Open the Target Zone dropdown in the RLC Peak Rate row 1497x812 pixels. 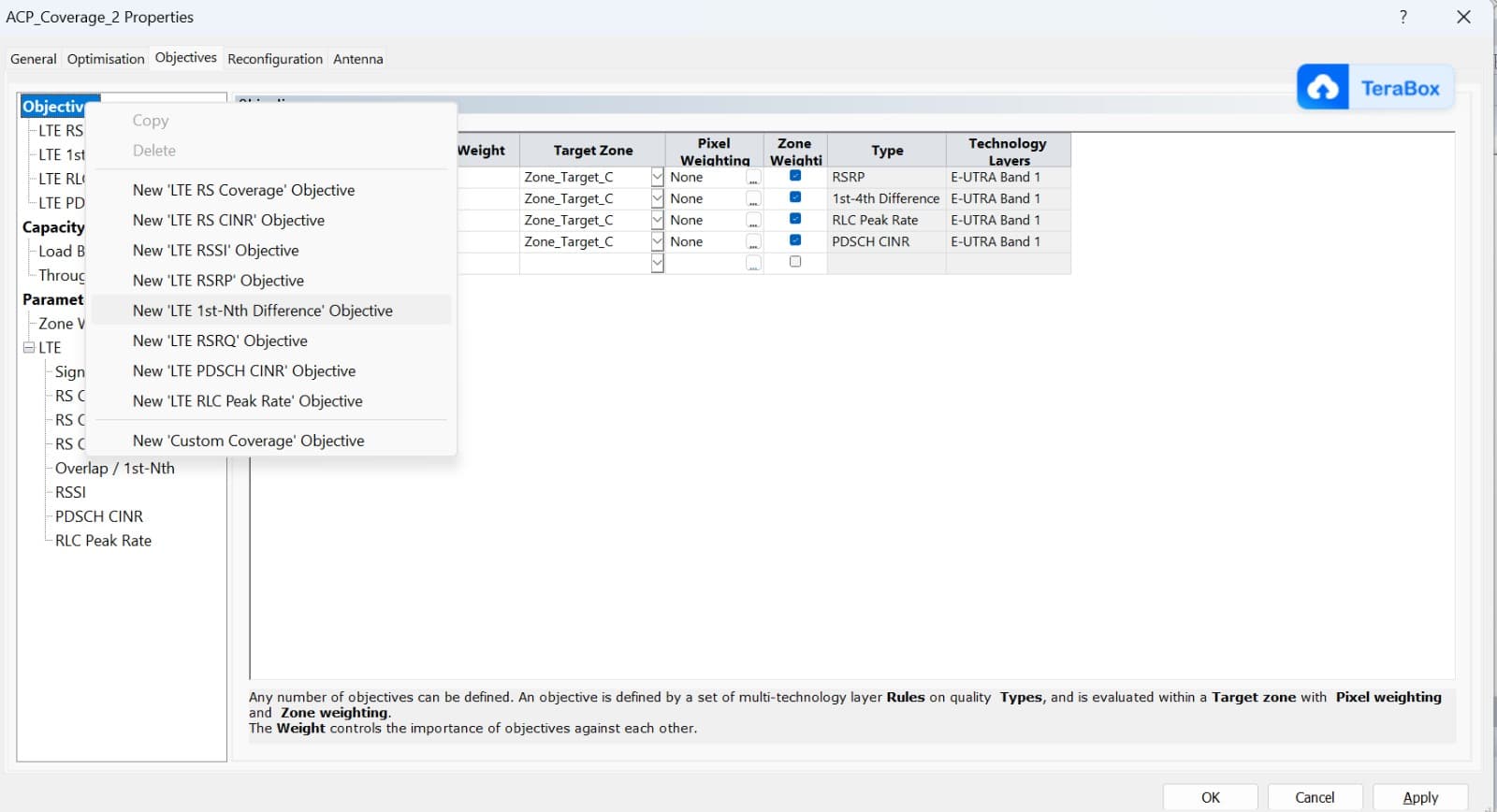[657, 220]
